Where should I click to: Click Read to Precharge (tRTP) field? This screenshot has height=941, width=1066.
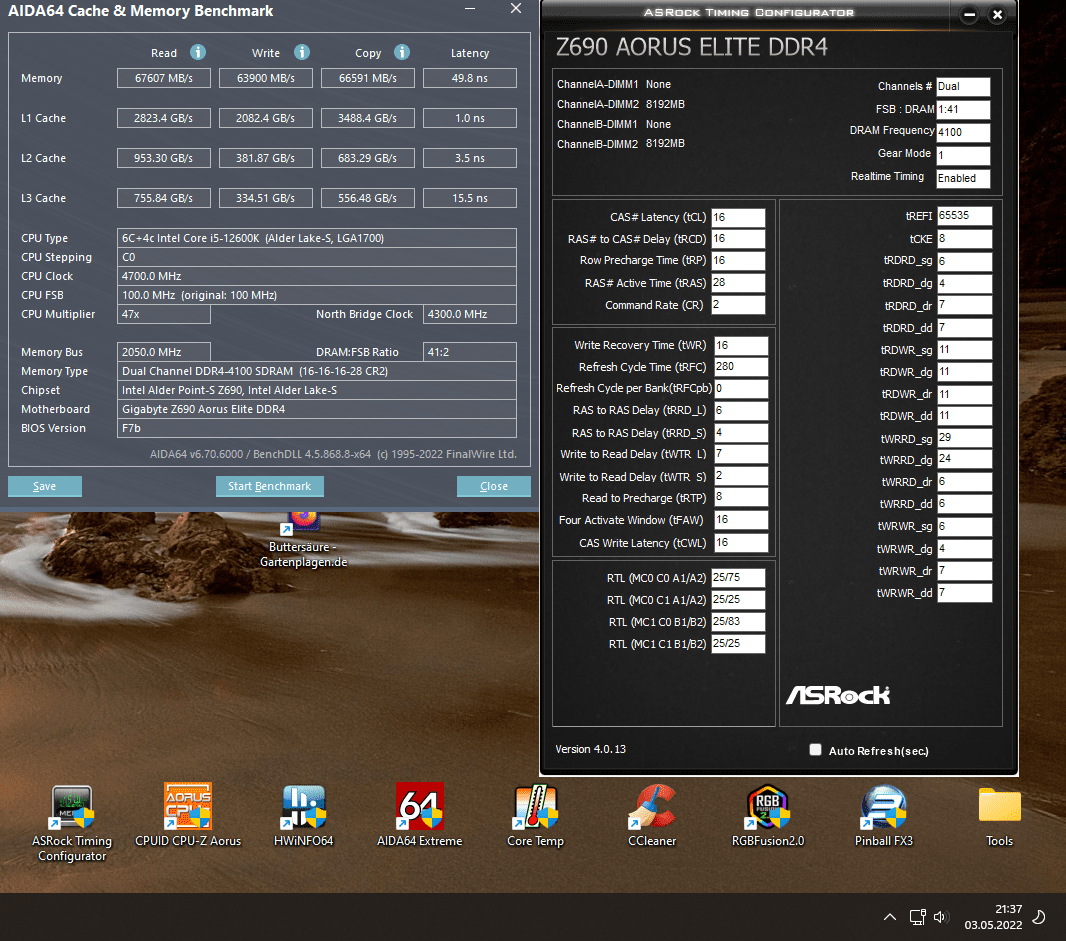coord(740,497)
